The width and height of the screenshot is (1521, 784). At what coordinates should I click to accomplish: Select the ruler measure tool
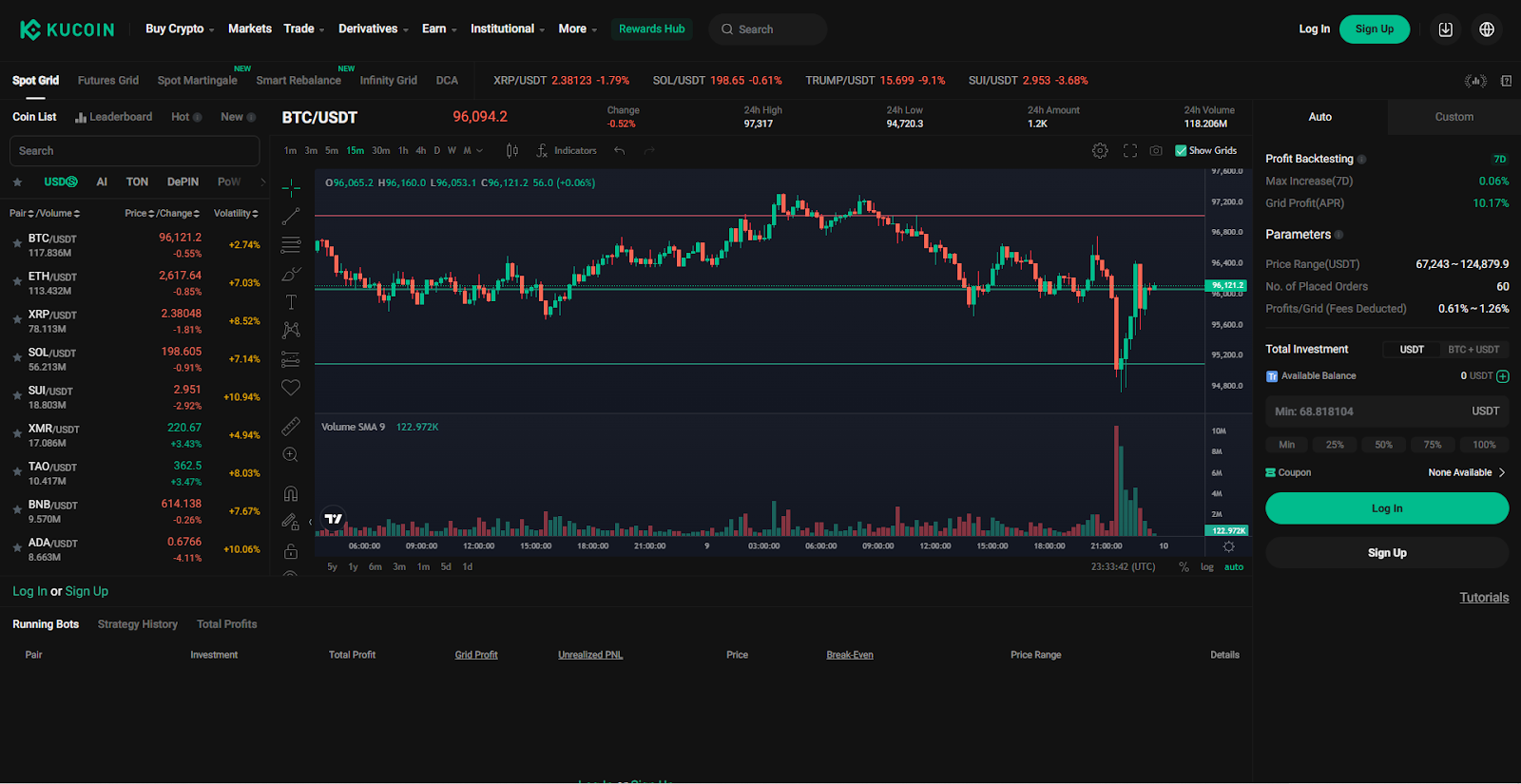point(291,427)
